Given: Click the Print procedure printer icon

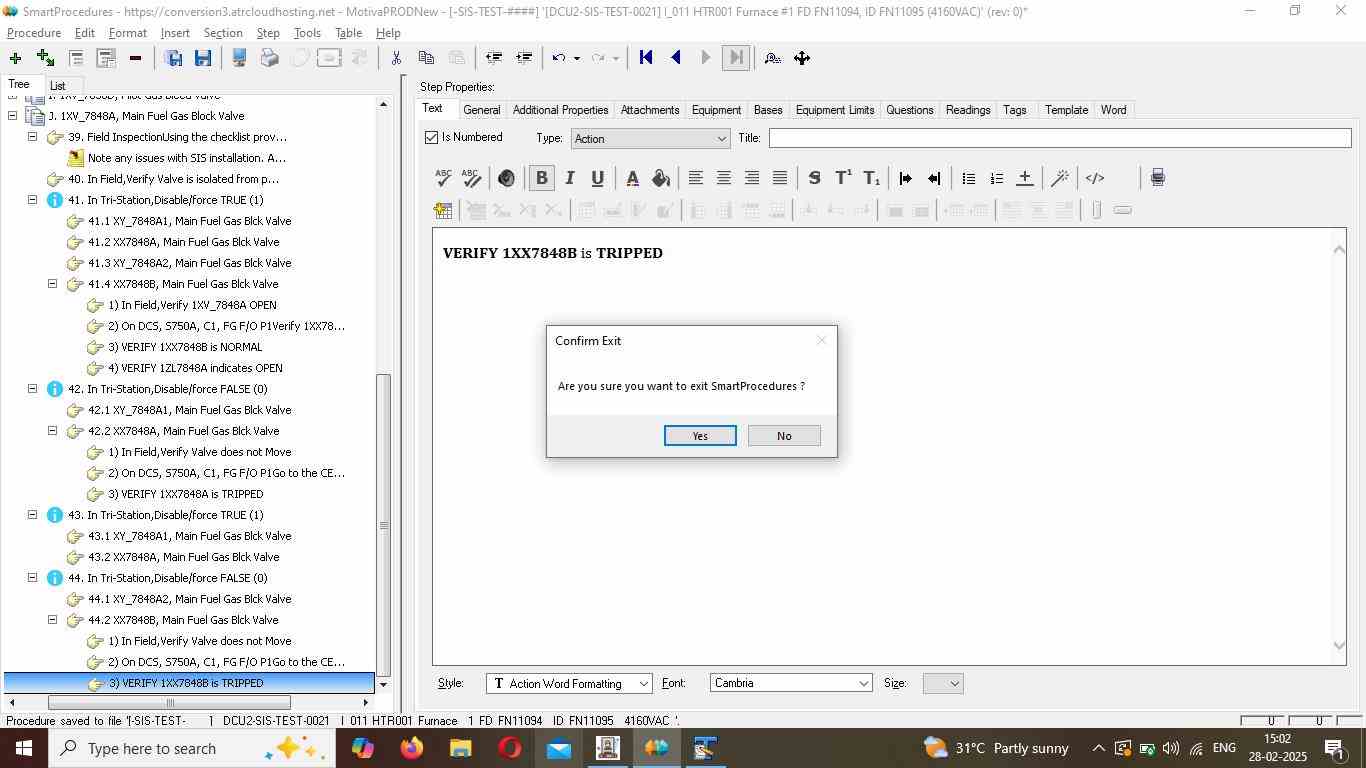Looking at the screenshot, I should [x=269, y=58].
